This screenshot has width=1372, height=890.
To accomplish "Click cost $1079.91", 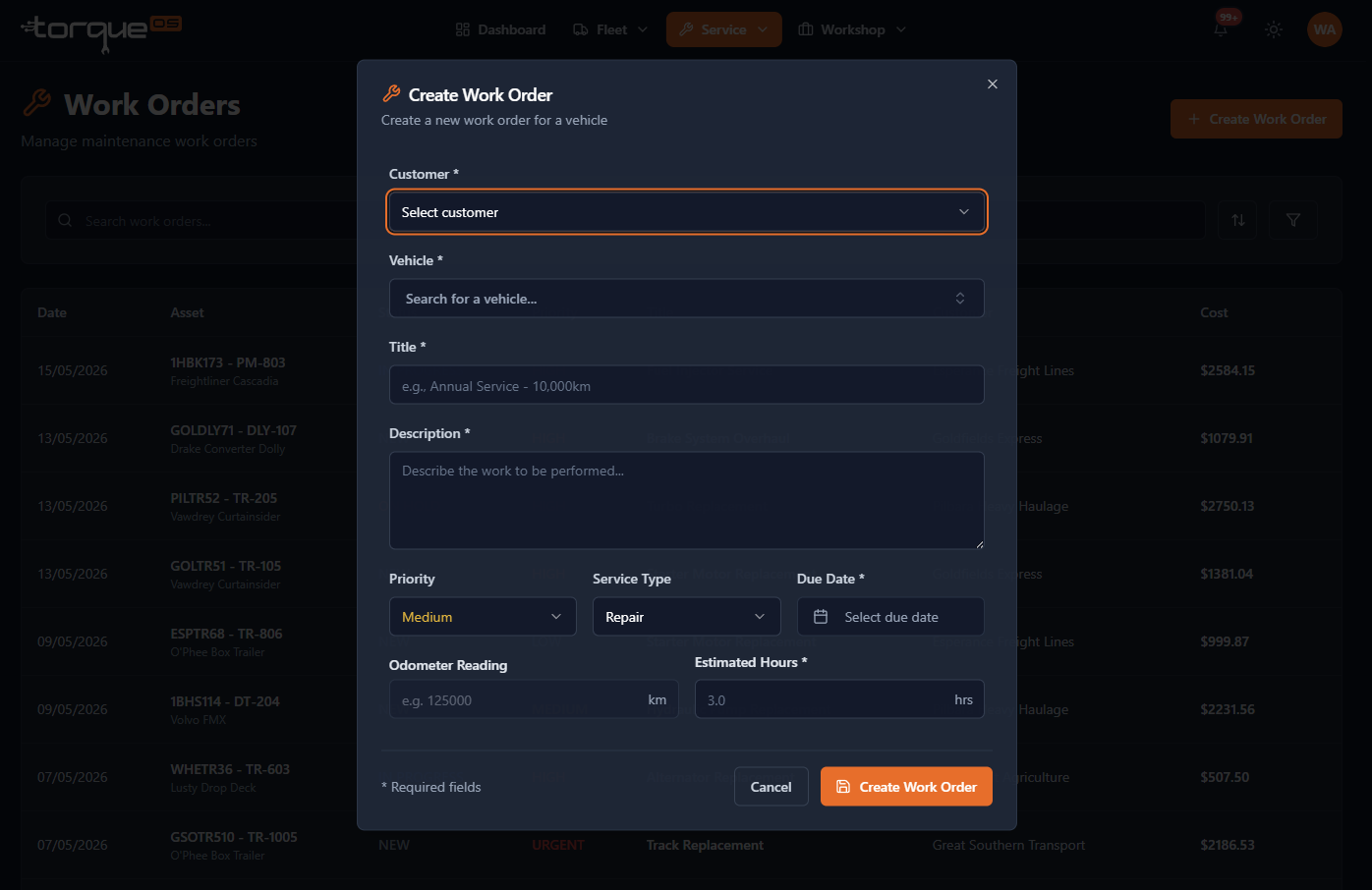I will [1227, 438].
